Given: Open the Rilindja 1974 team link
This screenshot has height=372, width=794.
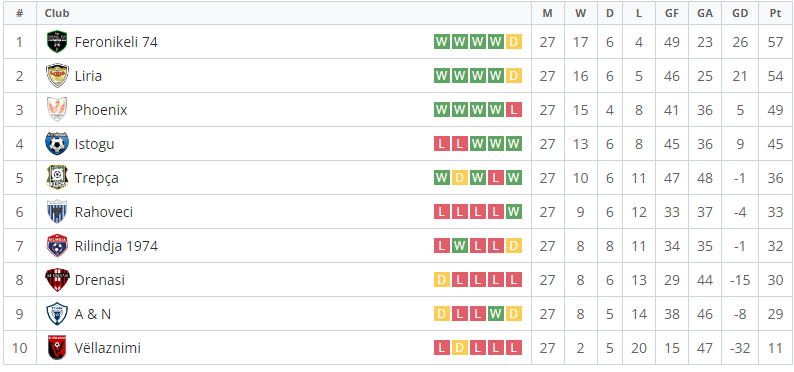Looking at the screenshot, I should pyautogui.click(x=116, y=246).
